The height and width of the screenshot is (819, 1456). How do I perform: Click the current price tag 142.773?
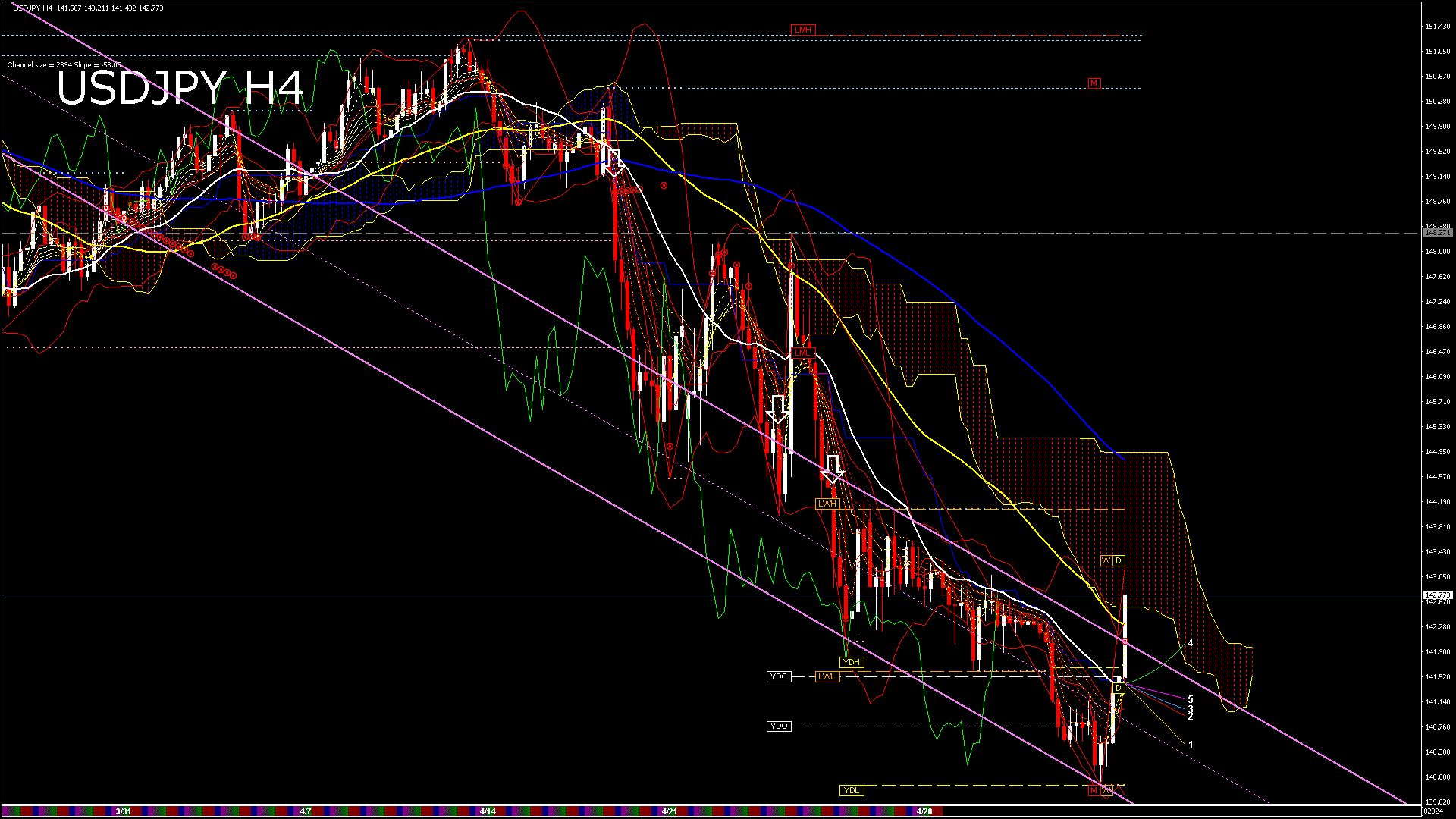(x=1438, y=595)
